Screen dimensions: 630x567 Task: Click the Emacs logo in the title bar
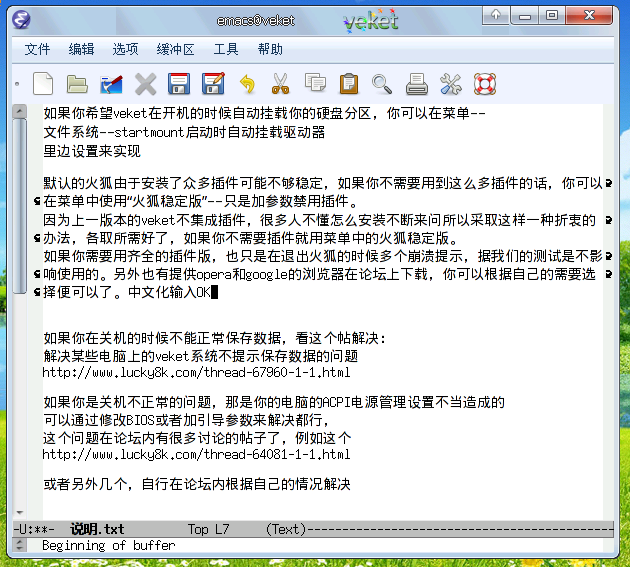21,19
